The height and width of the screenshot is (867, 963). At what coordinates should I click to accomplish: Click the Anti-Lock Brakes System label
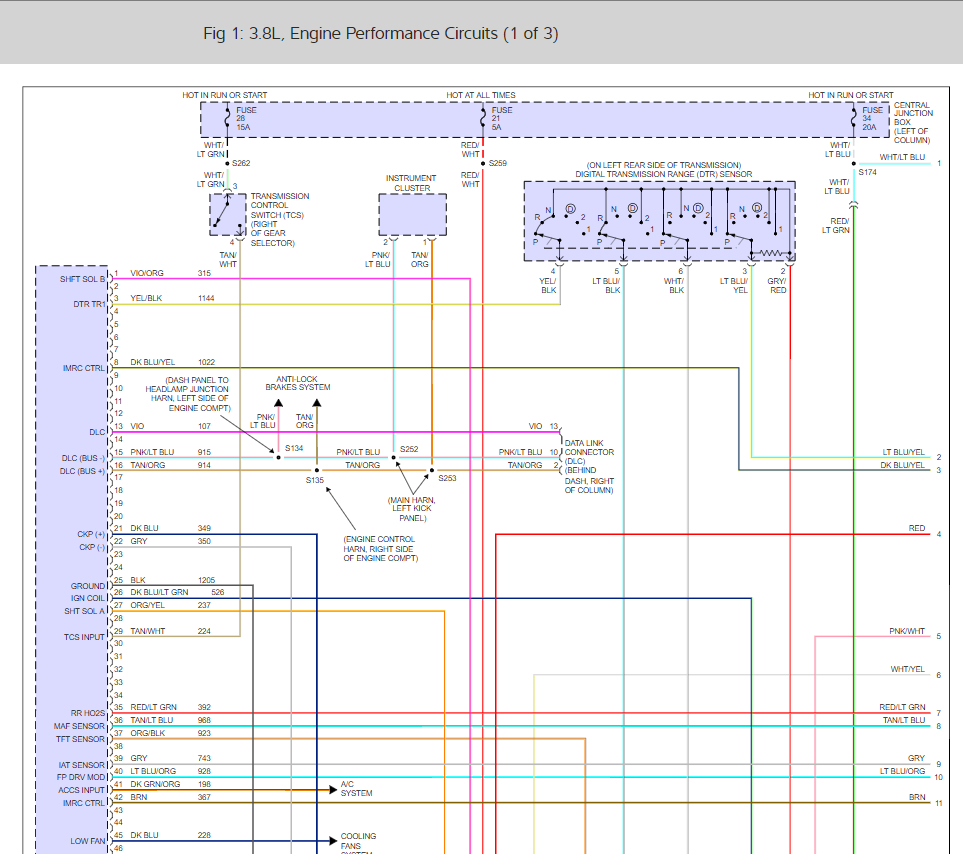[297, 382]
